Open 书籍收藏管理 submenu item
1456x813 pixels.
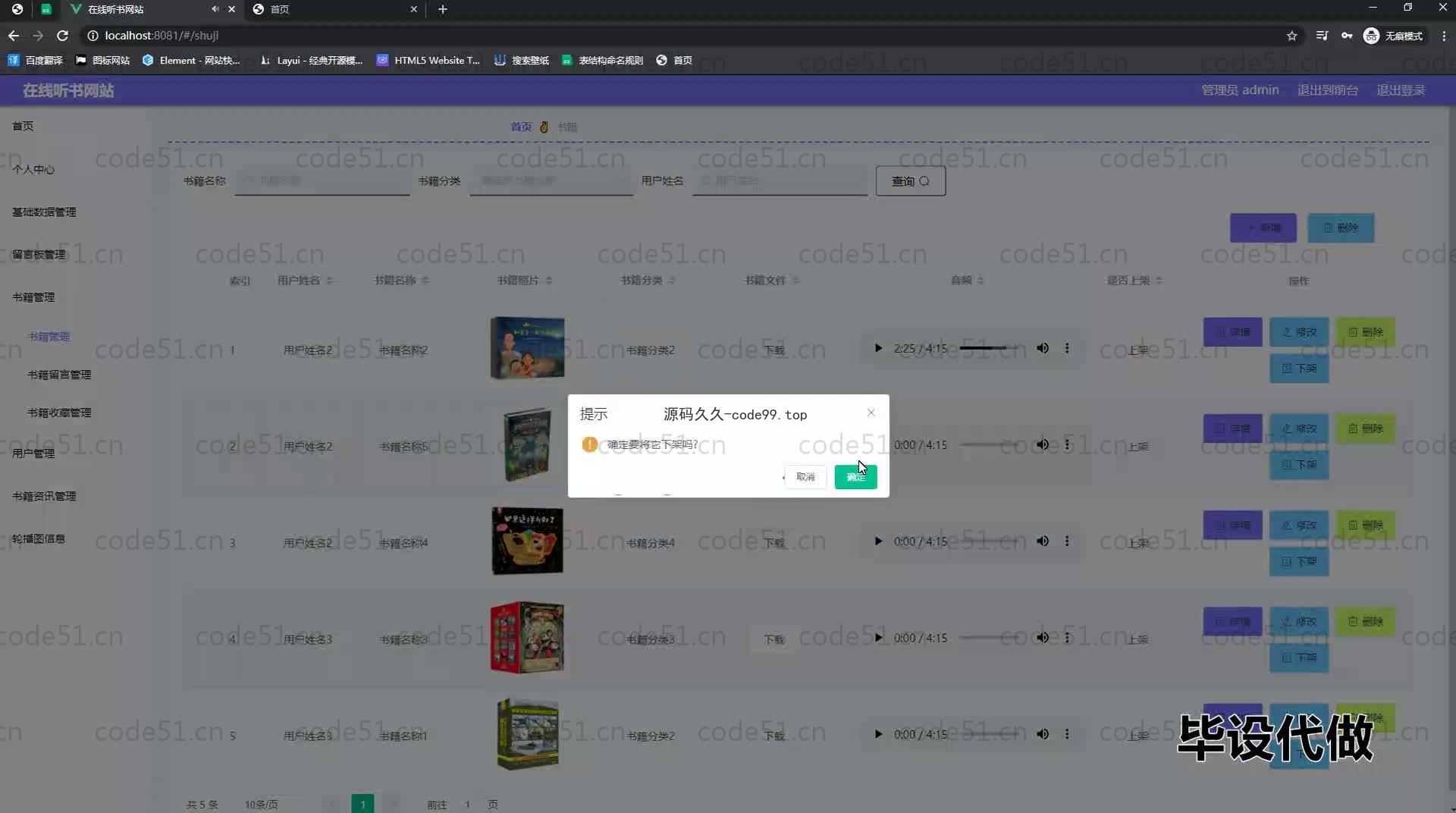tap(59, 413)
